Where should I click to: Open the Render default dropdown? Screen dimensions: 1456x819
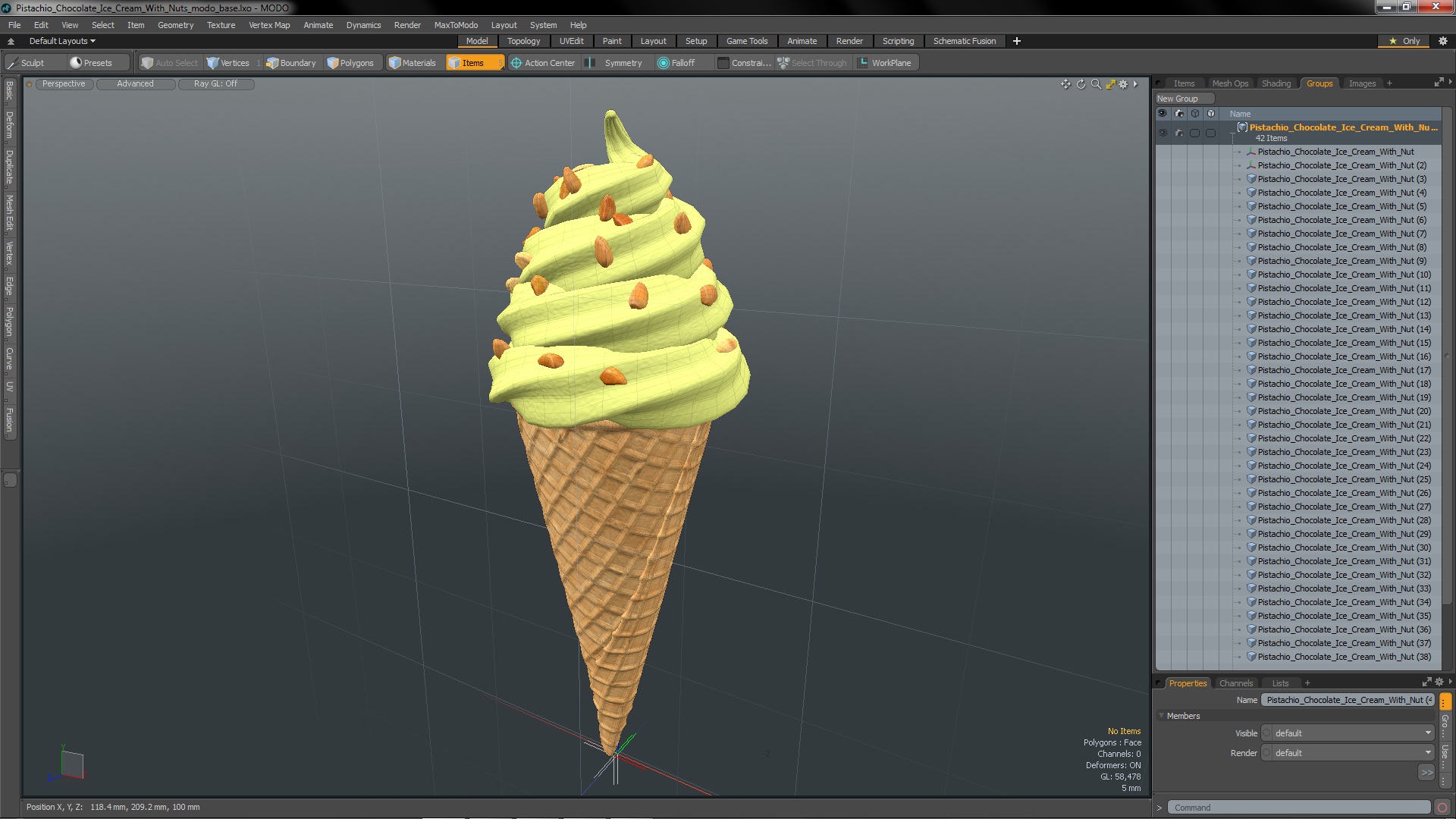tap(1348, 753)
